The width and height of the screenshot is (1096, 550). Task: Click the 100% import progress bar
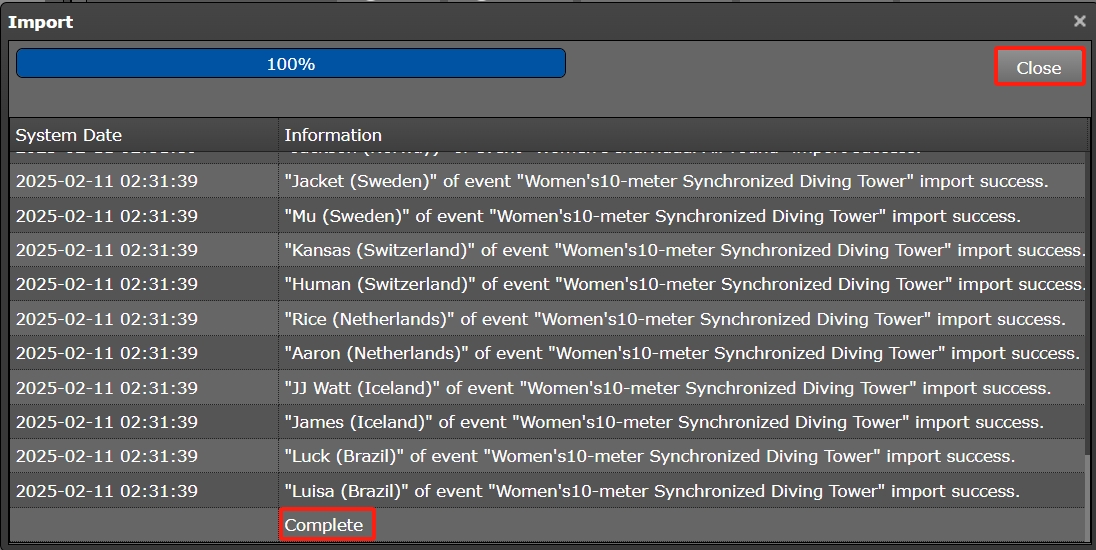click(x=291, y=64)
